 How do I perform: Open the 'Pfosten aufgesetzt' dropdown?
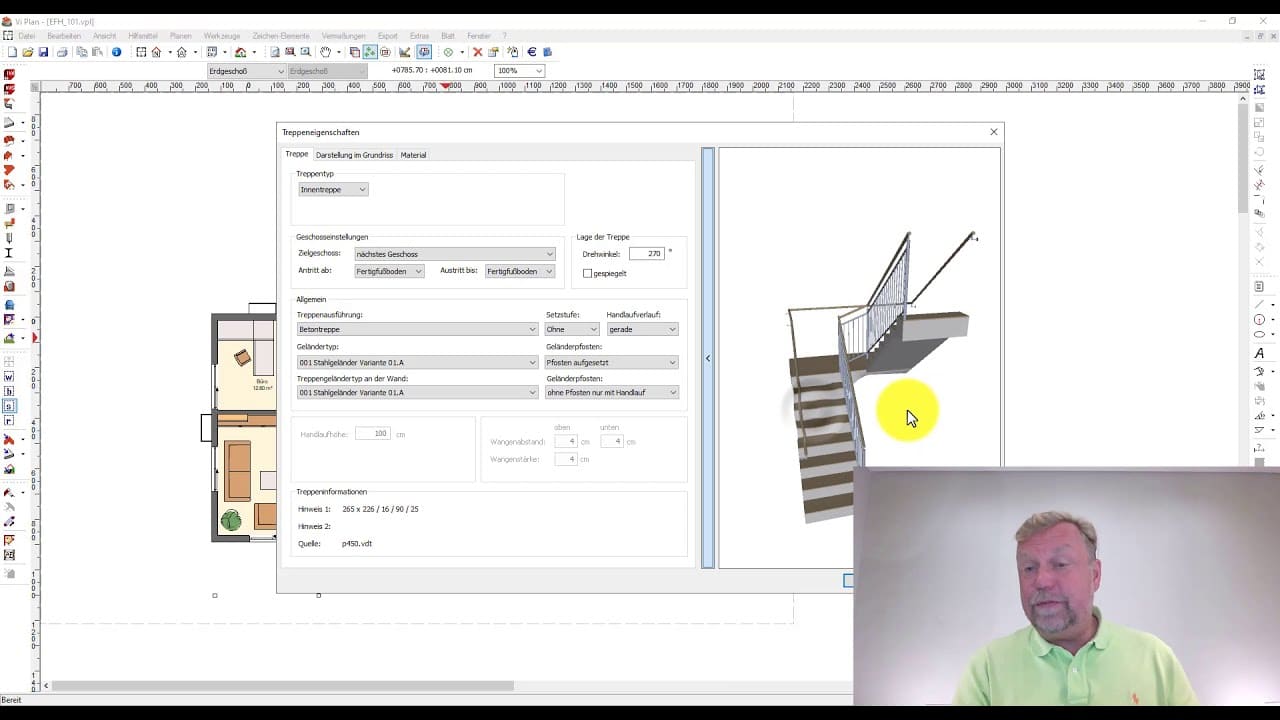(611, 362)
